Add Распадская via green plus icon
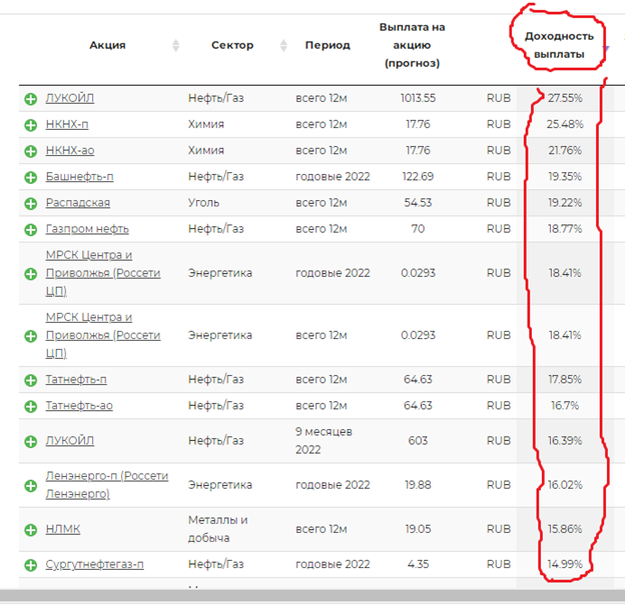The image size is (626, 606). click(31, 204)
